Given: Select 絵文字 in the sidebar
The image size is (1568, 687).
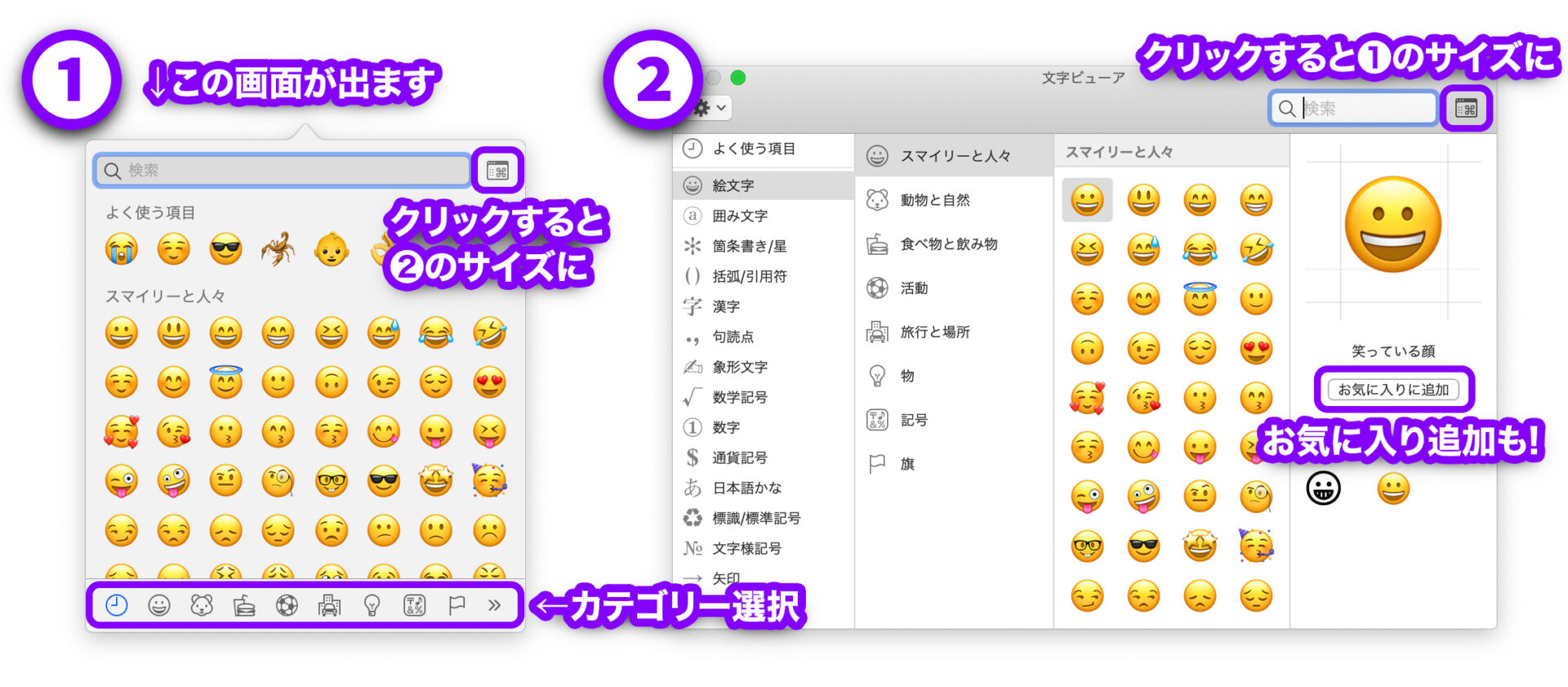Looking at the screenshot, I should (764, 185).
